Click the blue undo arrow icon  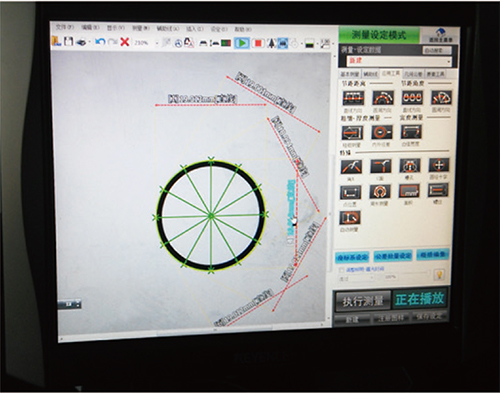100,42
